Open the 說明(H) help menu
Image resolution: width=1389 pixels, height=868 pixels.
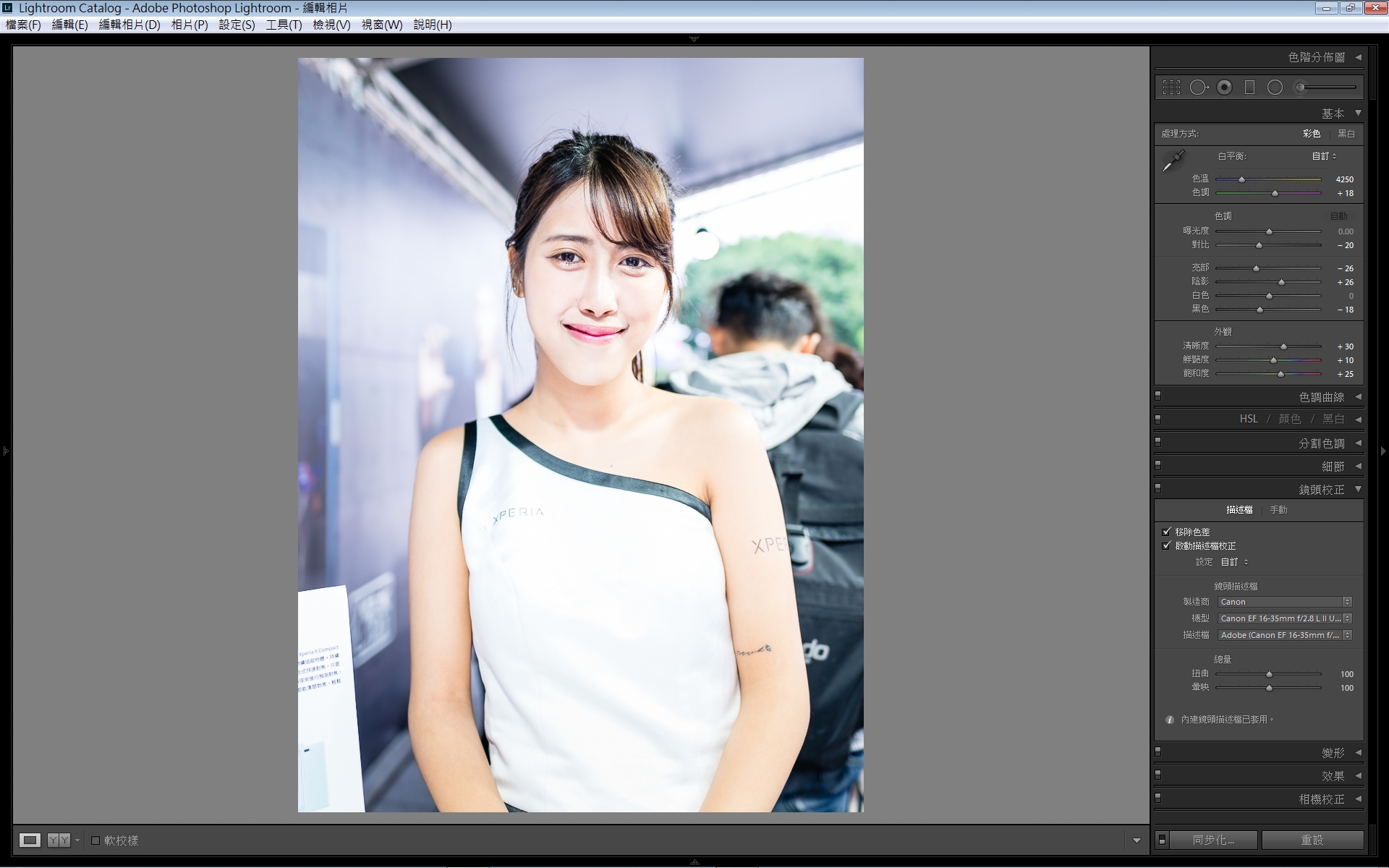click(x=433, y=25)
